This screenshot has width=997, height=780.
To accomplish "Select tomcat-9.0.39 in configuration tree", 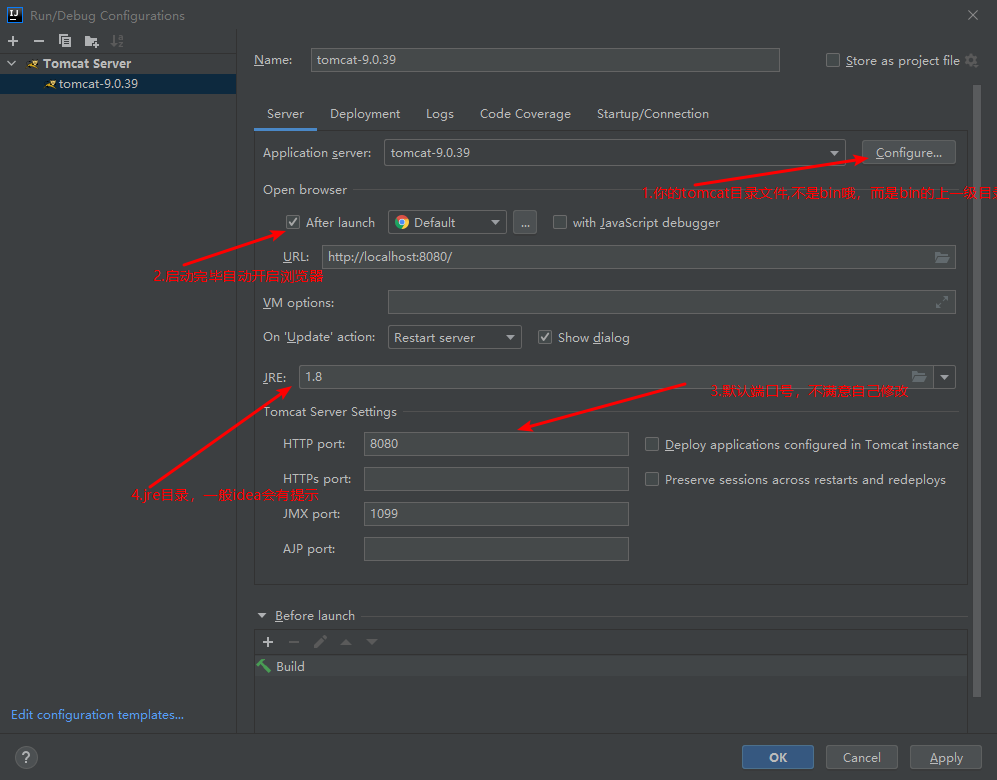I will 118,84.
